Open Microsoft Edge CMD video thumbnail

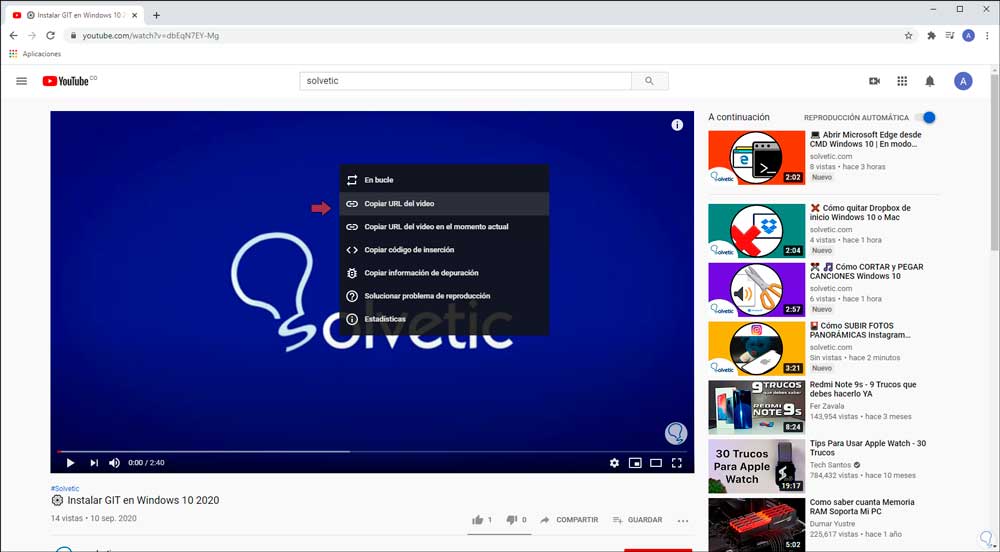coord(756,158)
